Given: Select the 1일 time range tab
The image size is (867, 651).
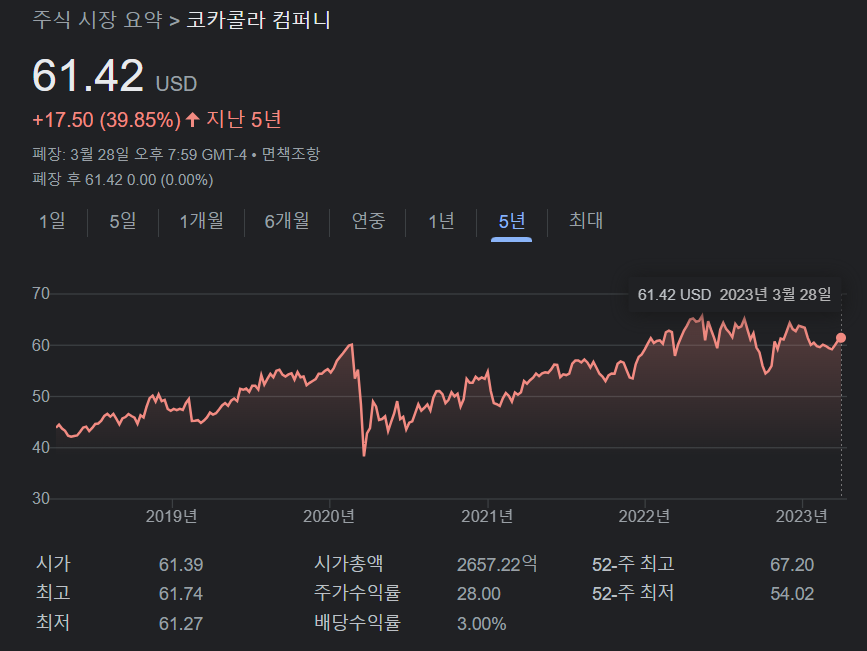Looking at the screenshot, I should coord(52,221).
